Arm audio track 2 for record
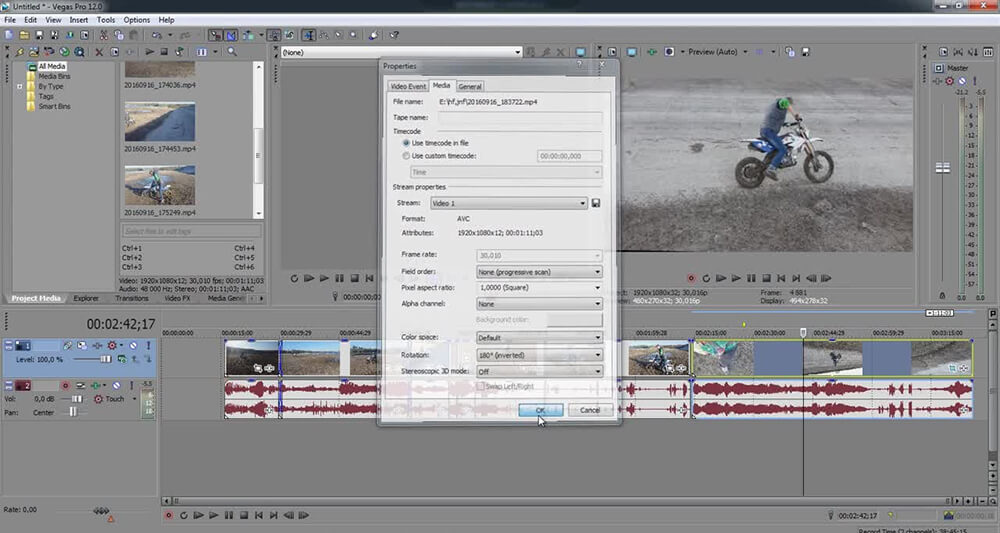 (65, 386)
